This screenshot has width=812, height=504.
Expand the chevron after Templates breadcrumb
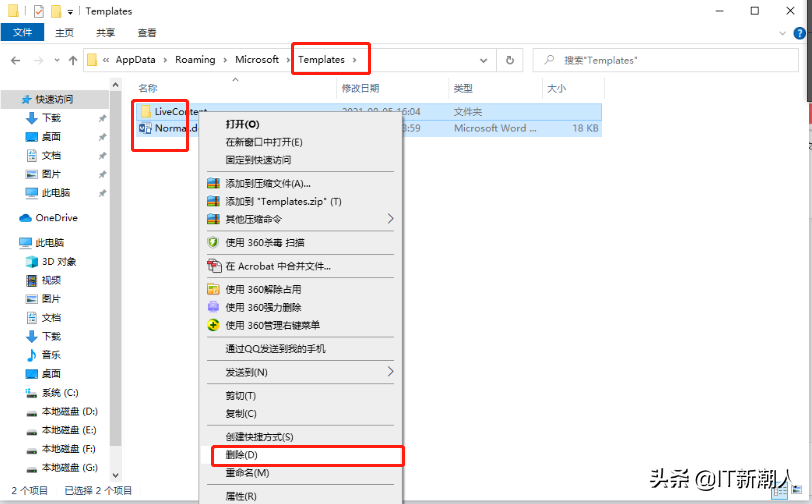pos(355,60)
